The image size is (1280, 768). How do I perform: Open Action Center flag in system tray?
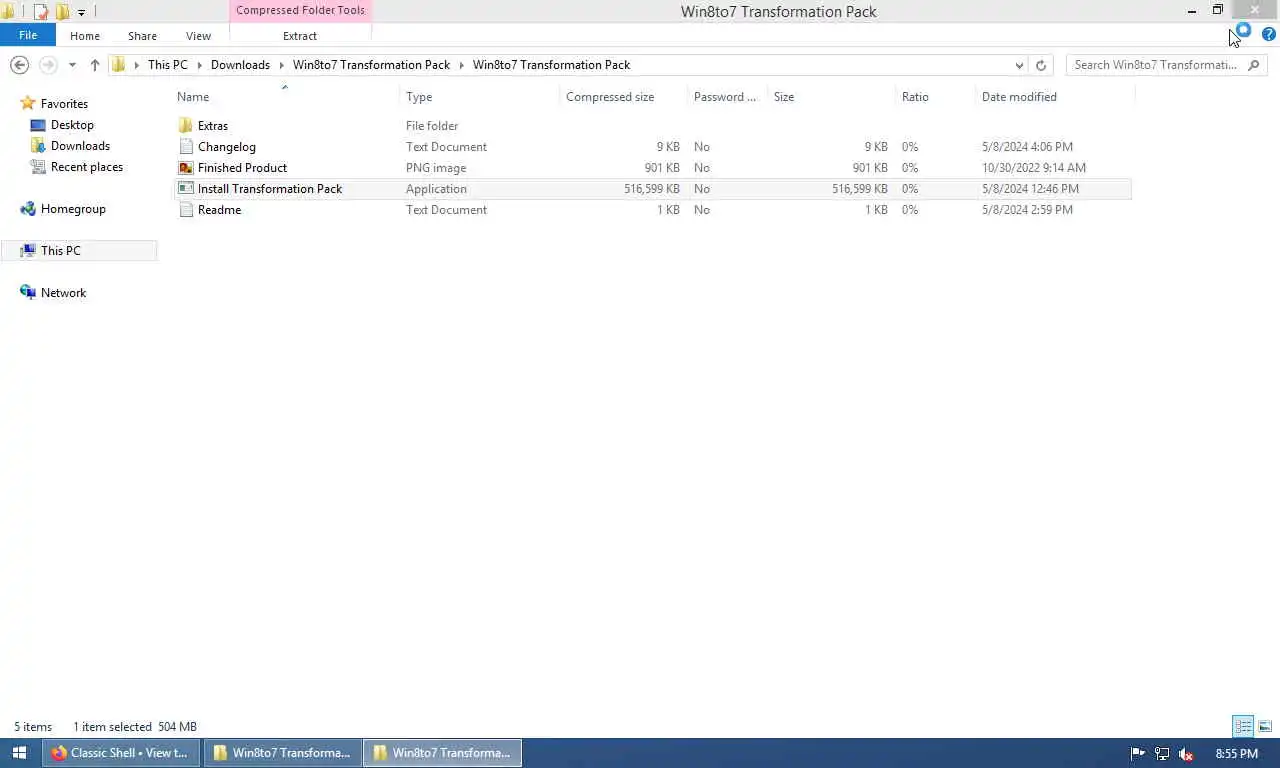1138,754
